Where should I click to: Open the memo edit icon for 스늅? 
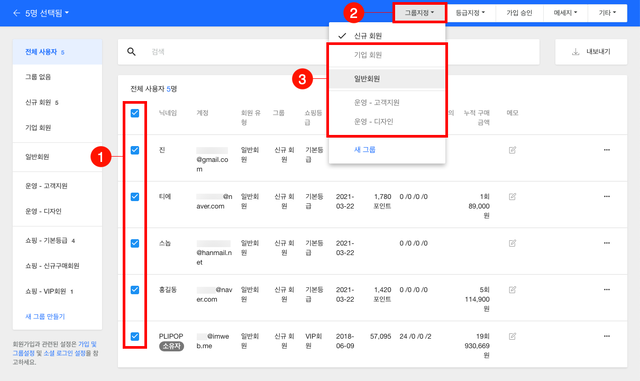[512, 243]
